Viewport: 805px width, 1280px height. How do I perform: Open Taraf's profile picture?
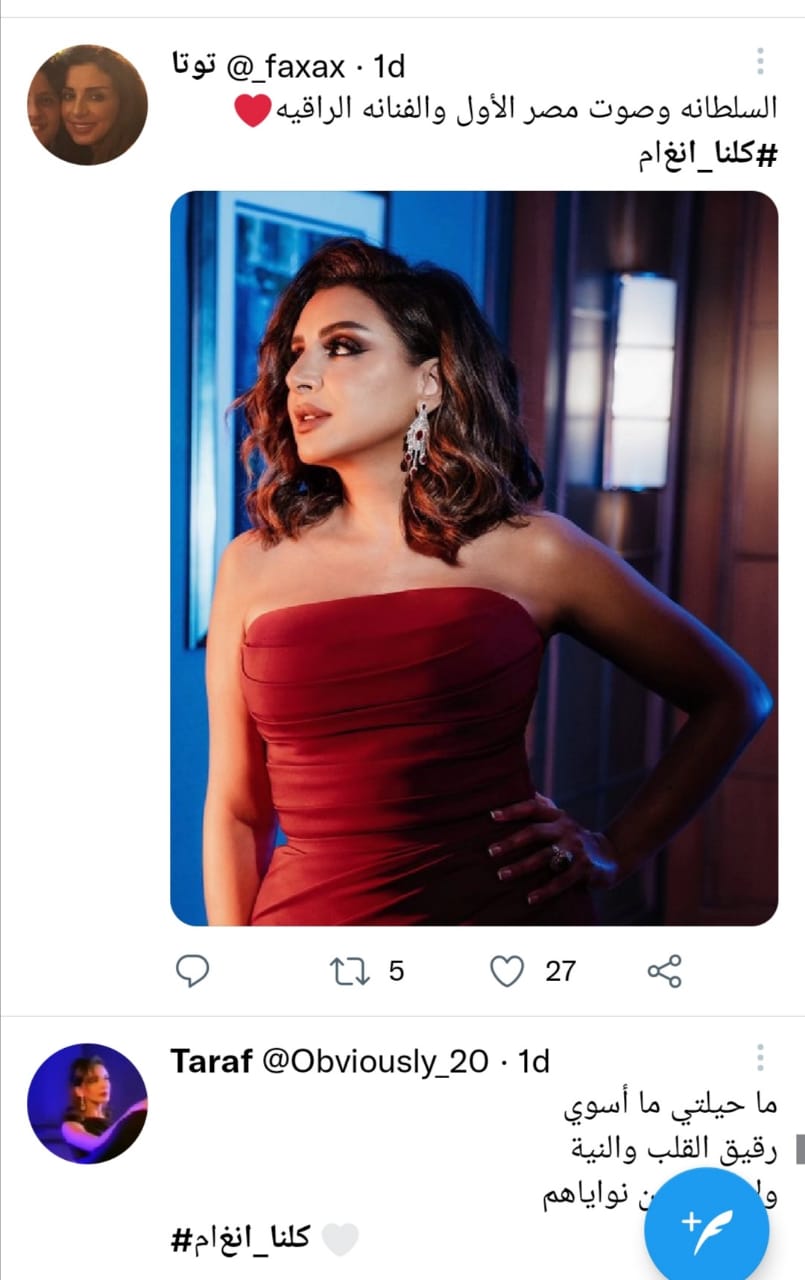point(87,1103)
